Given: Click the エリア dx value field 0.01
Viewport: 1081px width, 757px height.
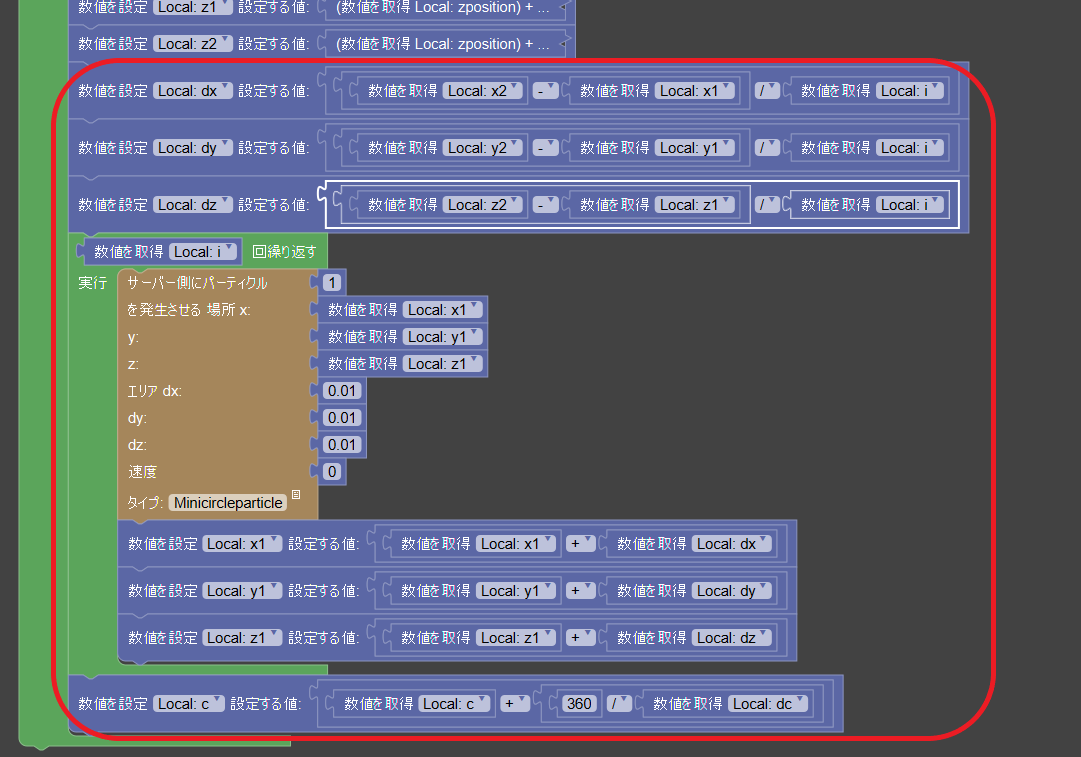Looking at the screenshot, I should [x=341, y=391].
